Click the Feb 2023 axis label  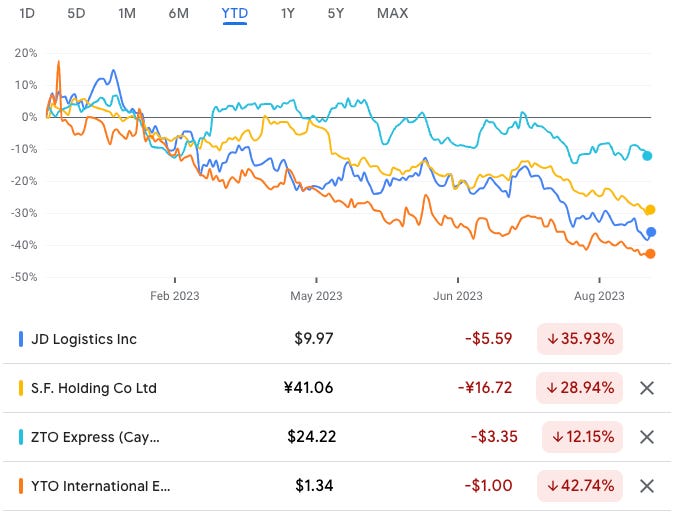tap(175, 296)
